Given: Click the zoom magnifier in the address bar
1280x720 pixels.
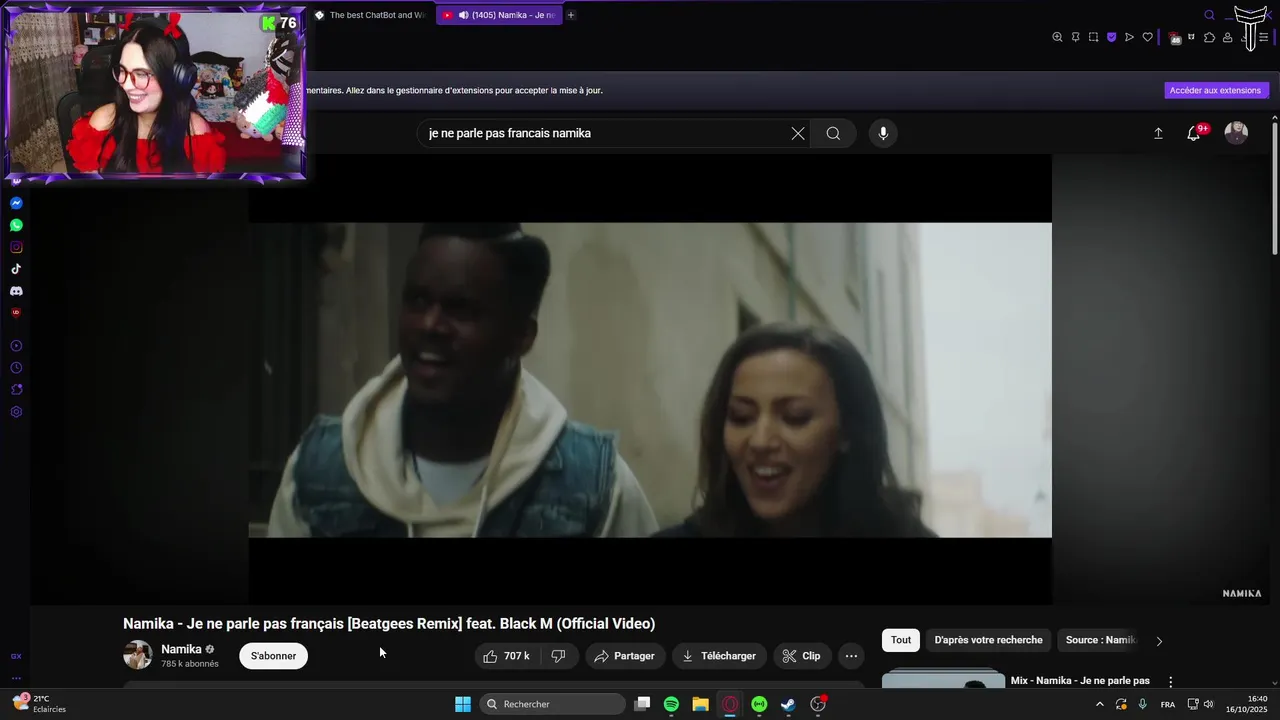Looking at the screenshot, I should [1057, 37].
